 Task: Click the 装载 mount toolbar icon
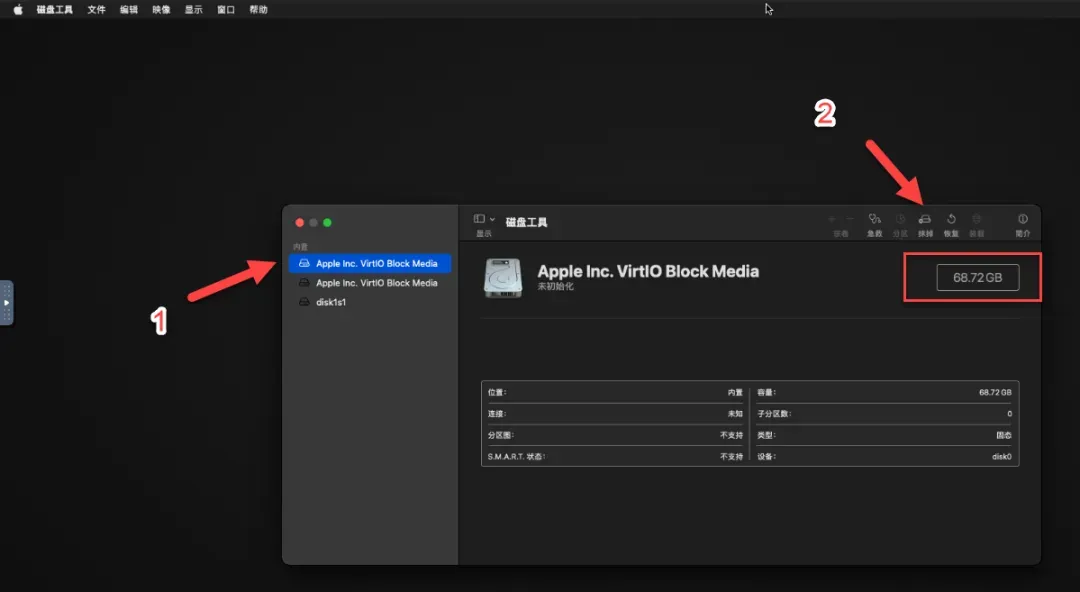(977, 219)
